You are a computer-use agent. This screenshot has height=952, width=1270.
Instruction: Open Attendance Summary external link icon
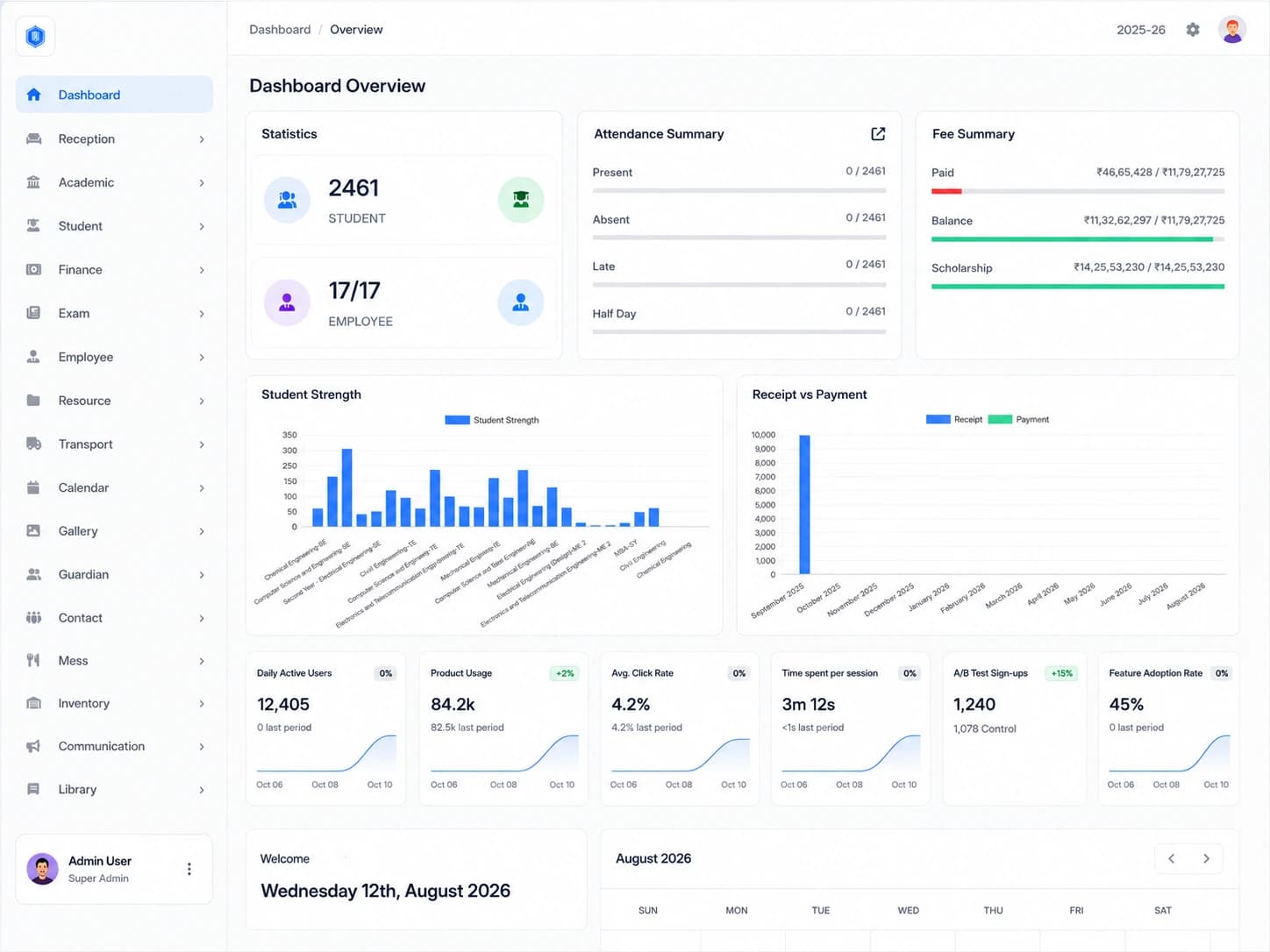click(878, 133)
